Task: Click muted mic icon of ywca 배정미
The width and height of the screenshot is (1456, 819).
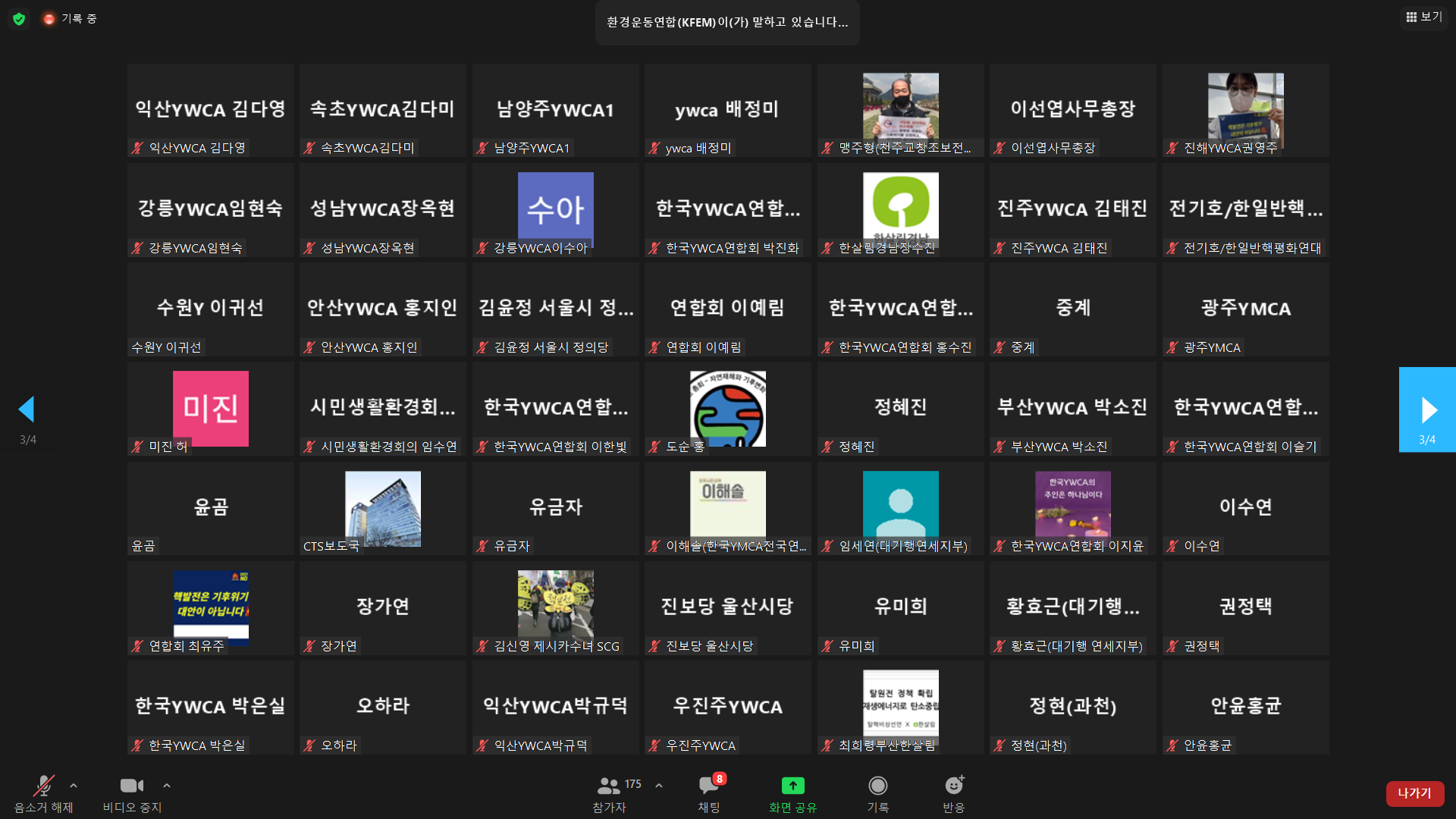Action: tap(654, 148)
